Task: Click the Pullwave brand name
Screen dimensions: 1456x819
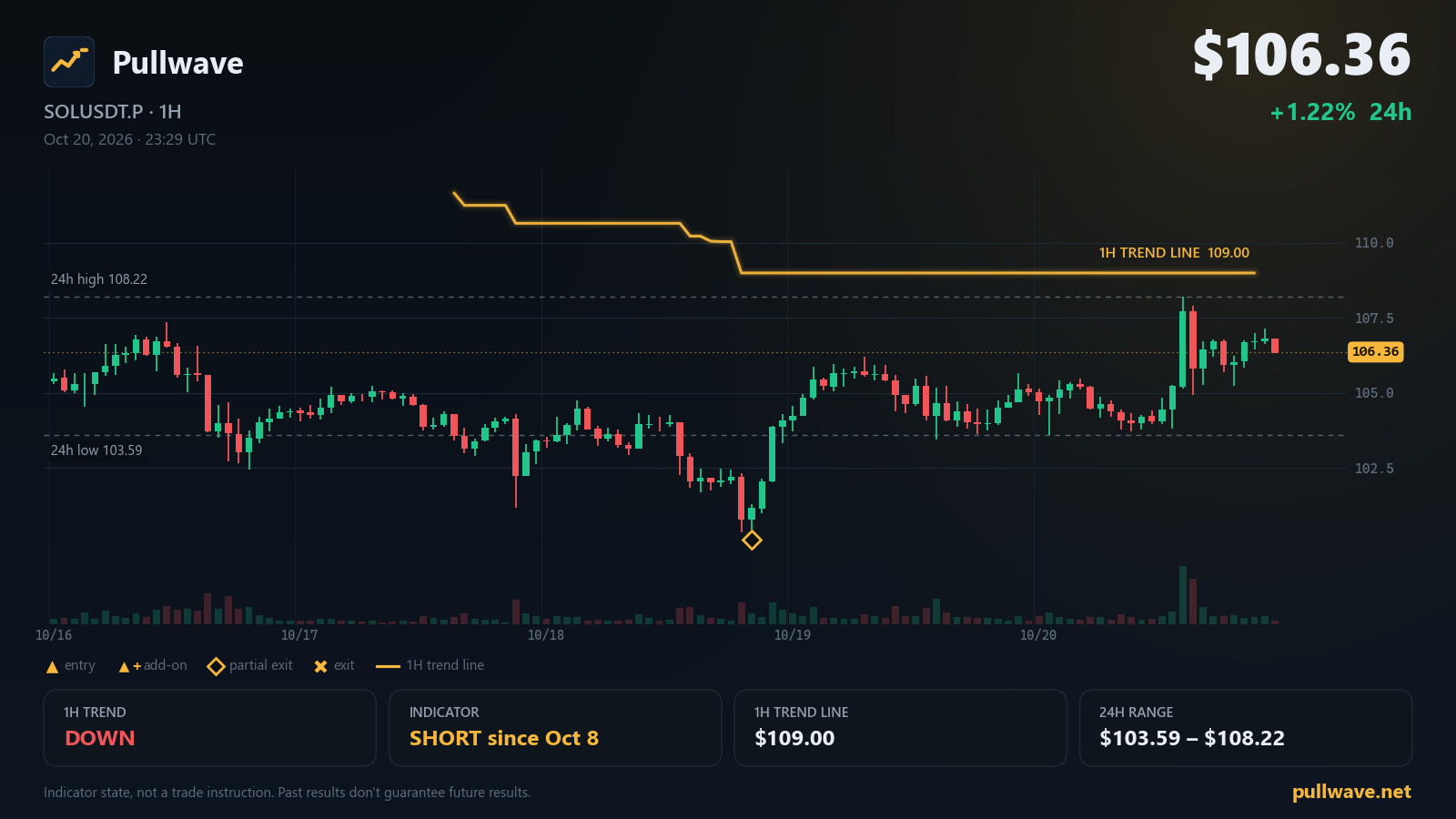Action: pyautogui.click(x=177, y=63)
